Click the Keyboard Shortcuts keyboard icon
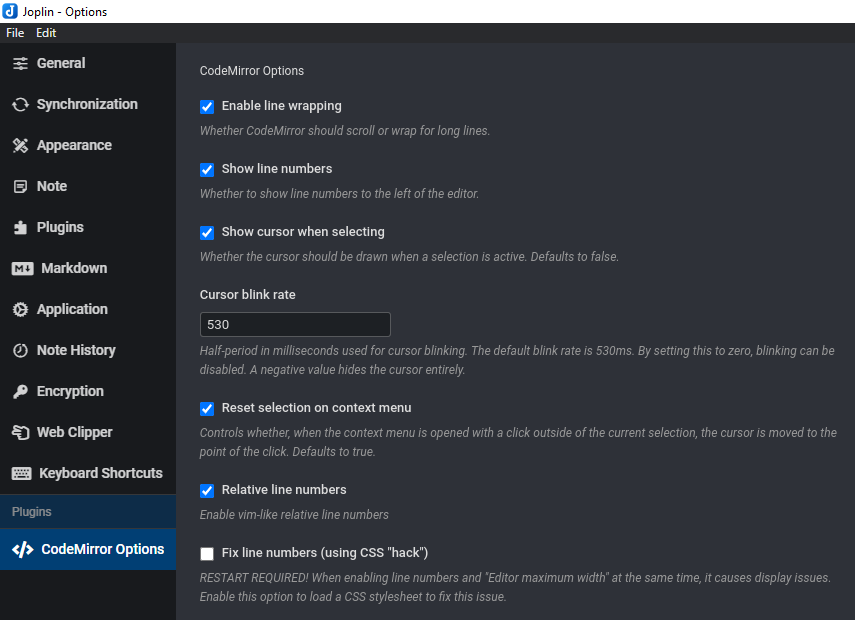The height and width of the screenshot is (620, 855). (x=21, y=473)
